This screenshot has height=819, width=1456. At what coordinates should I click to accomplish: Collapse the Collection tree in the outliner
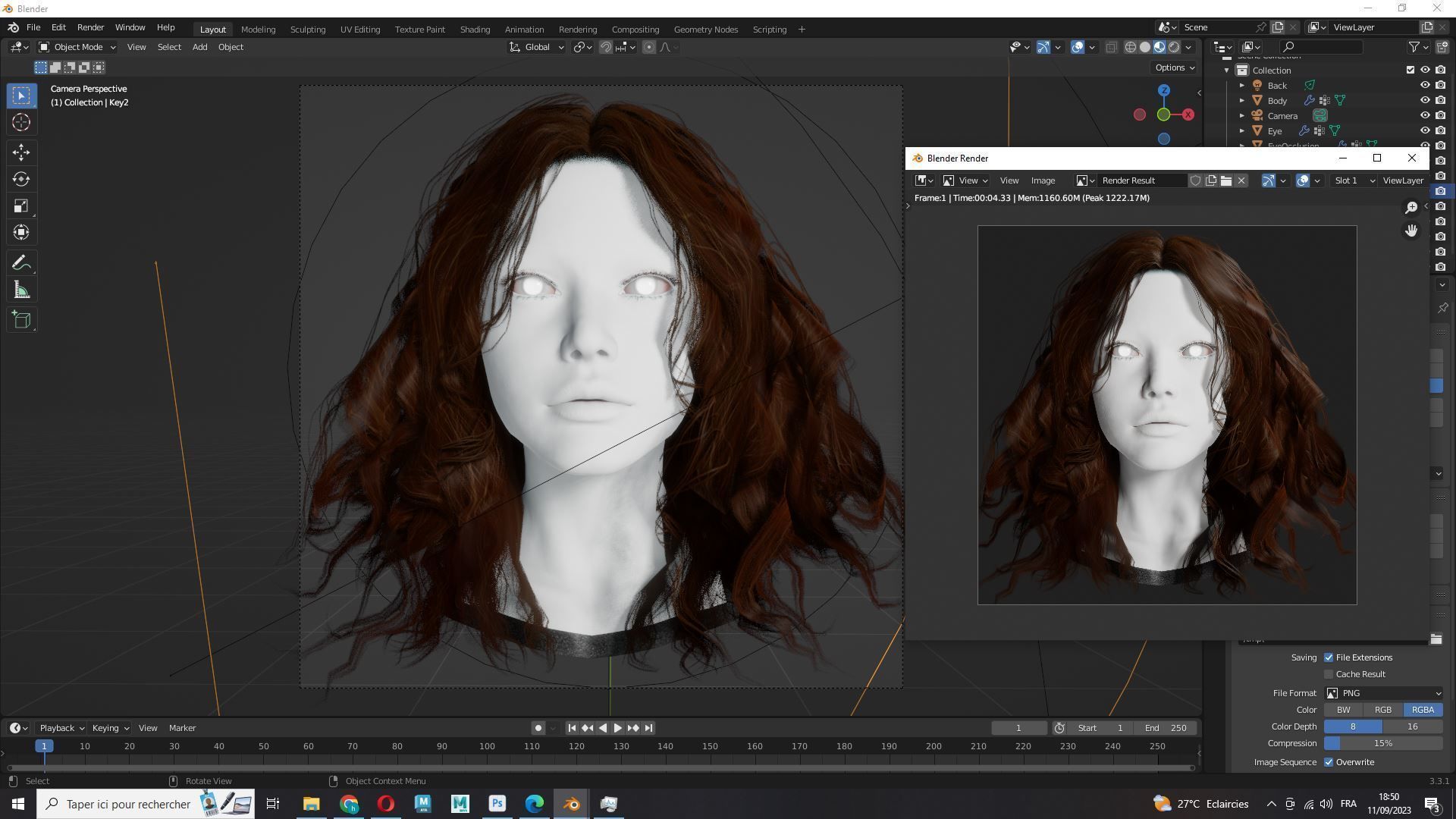pos(1227,70)
